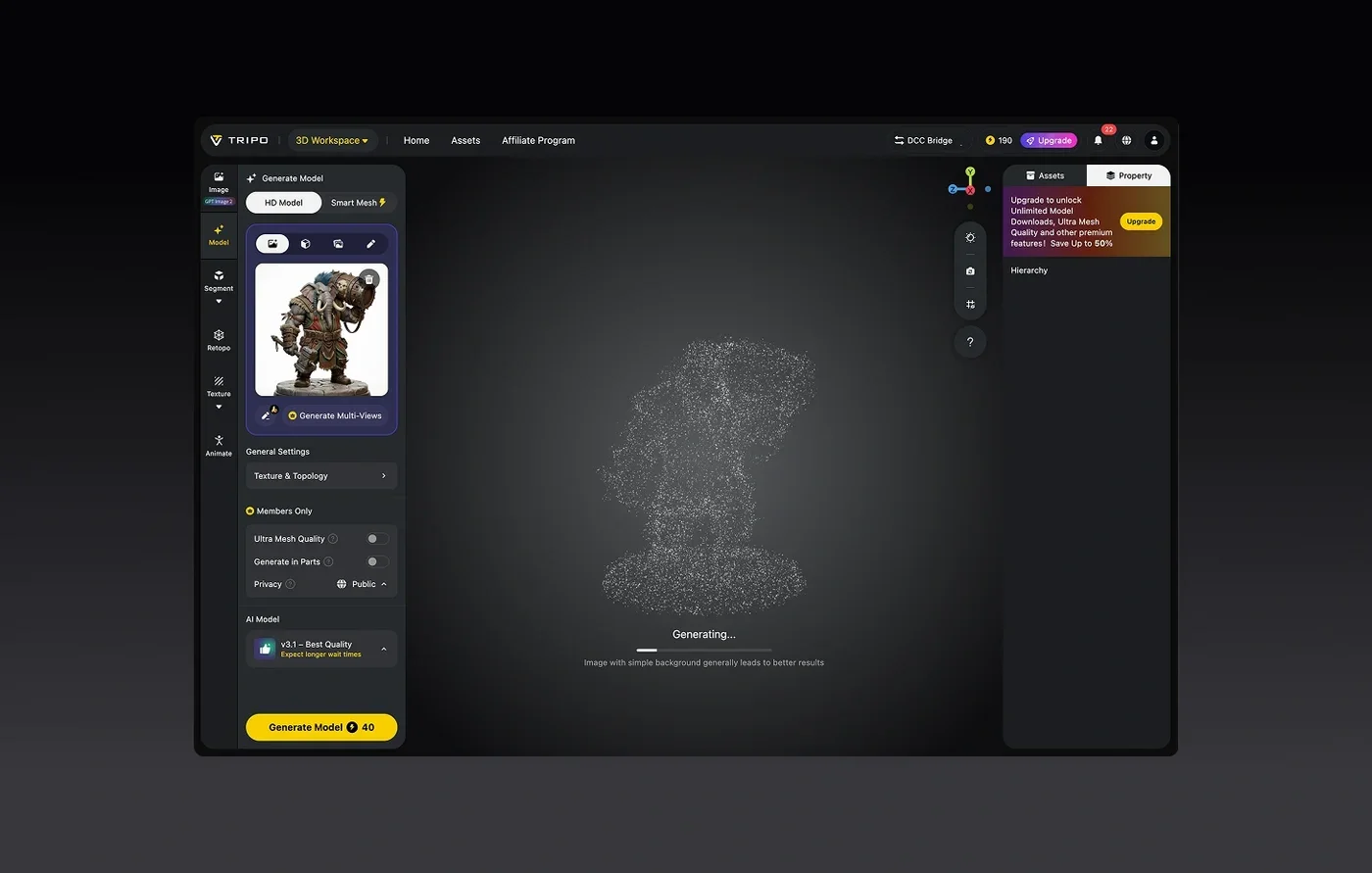Click the generating point cloud preview
The image size is (1372, 873).
pos(706,476)
